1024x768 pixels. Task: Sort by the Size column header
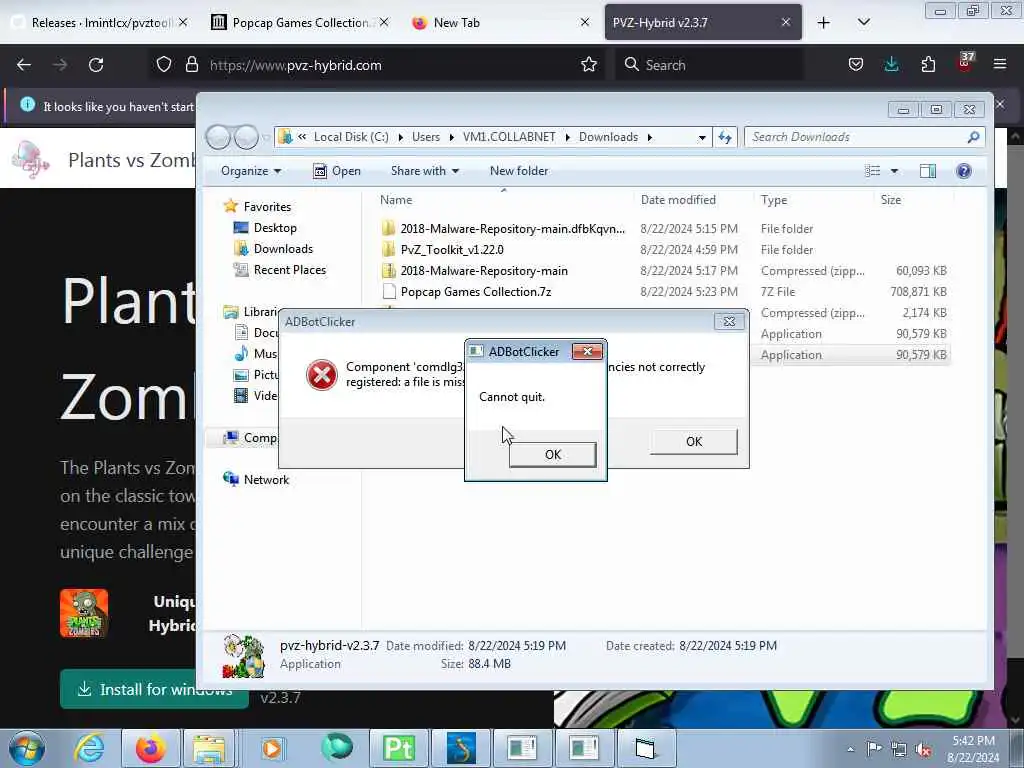[891, 200]
